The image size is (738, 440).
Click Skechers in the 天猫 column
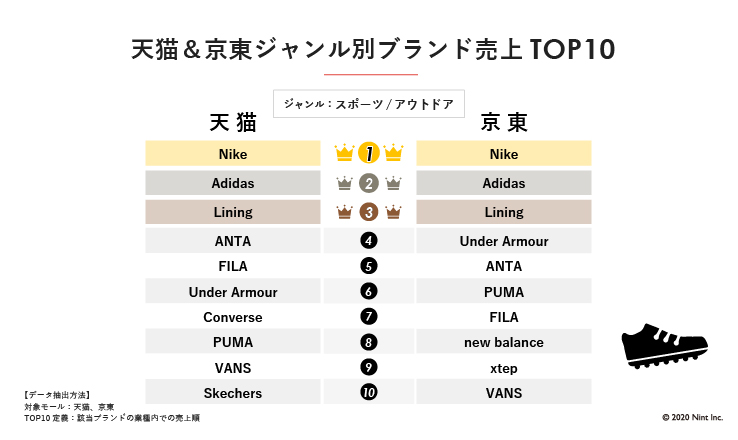tap(232, 393)
